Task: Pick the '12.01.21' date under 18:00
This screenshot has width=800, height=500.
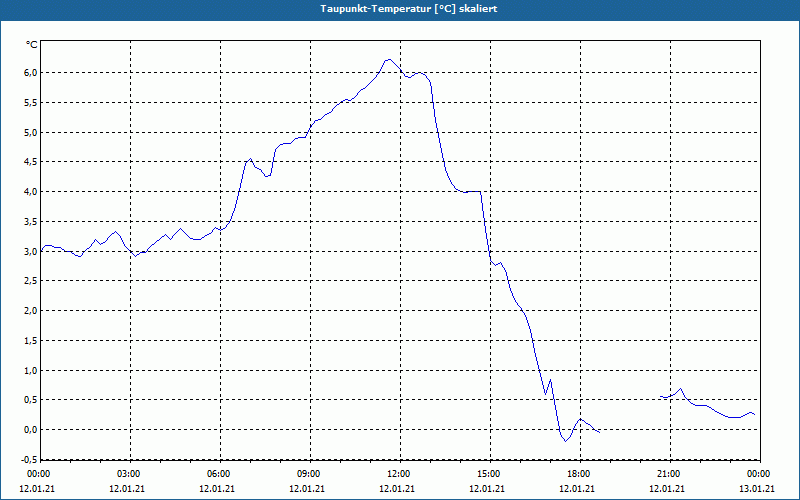Action: click(578, 489)
